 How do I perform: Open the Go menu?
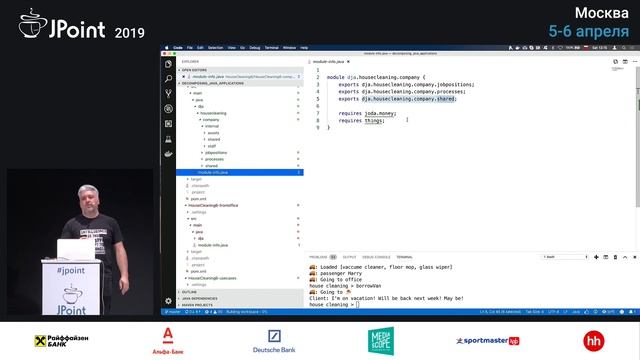click(x=242, y=48)
